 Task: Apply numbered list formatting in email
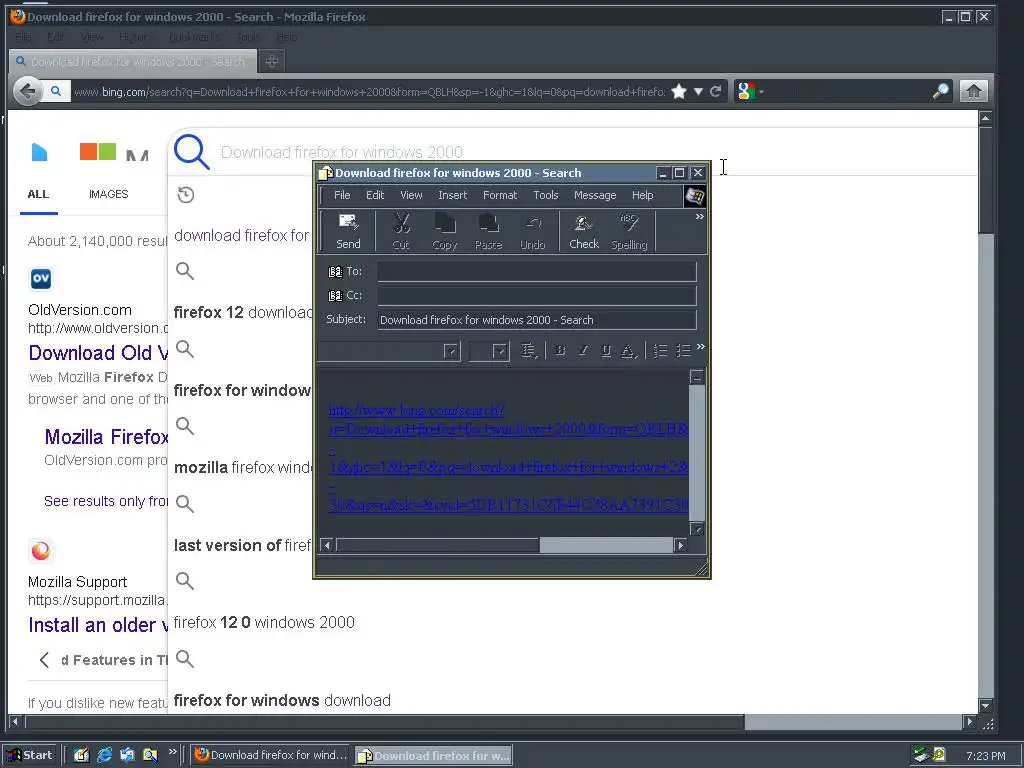coord(660,351)
